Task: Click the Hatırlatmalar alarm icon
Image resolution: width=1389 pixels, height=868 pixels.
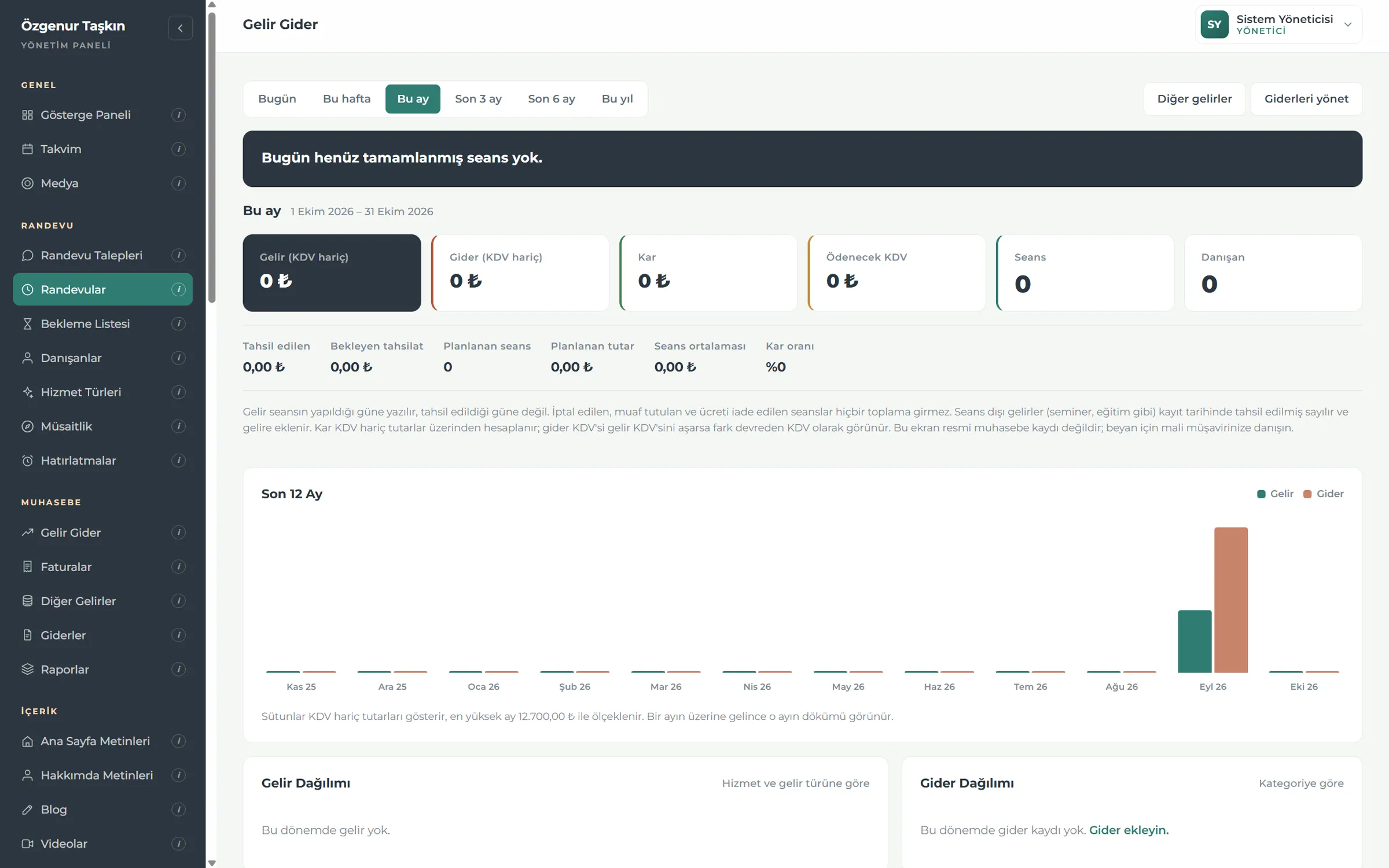Action: [27, 460]
